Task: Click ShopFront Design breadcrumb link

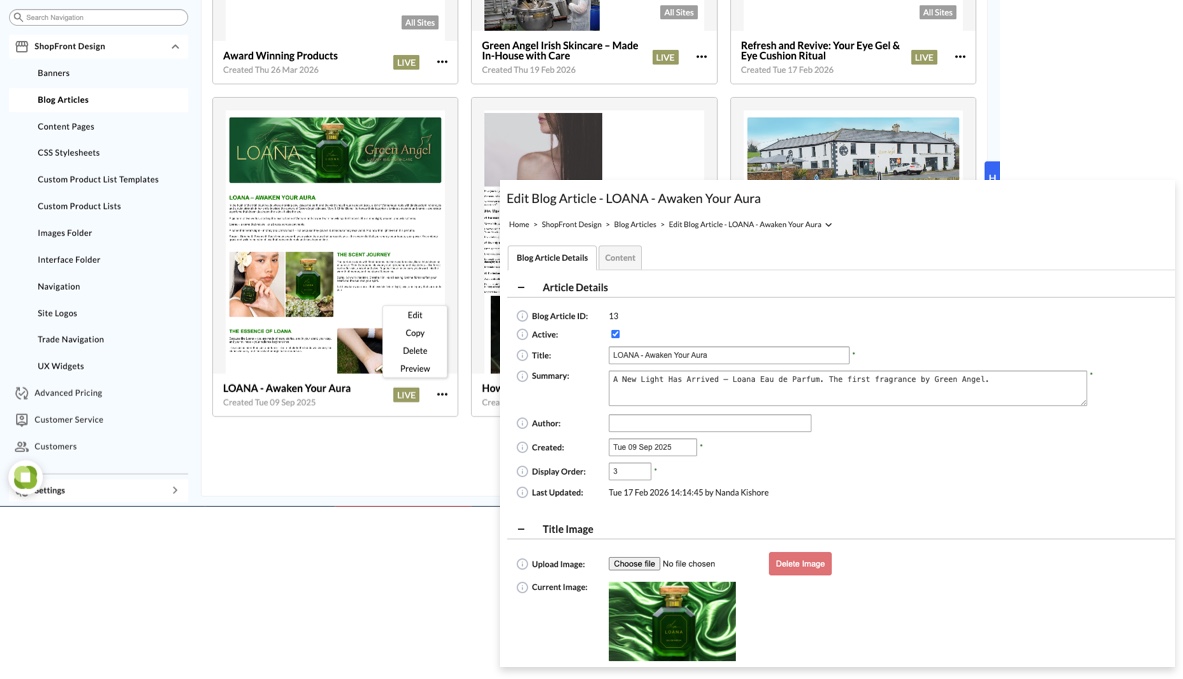Action: coord(571,225)
